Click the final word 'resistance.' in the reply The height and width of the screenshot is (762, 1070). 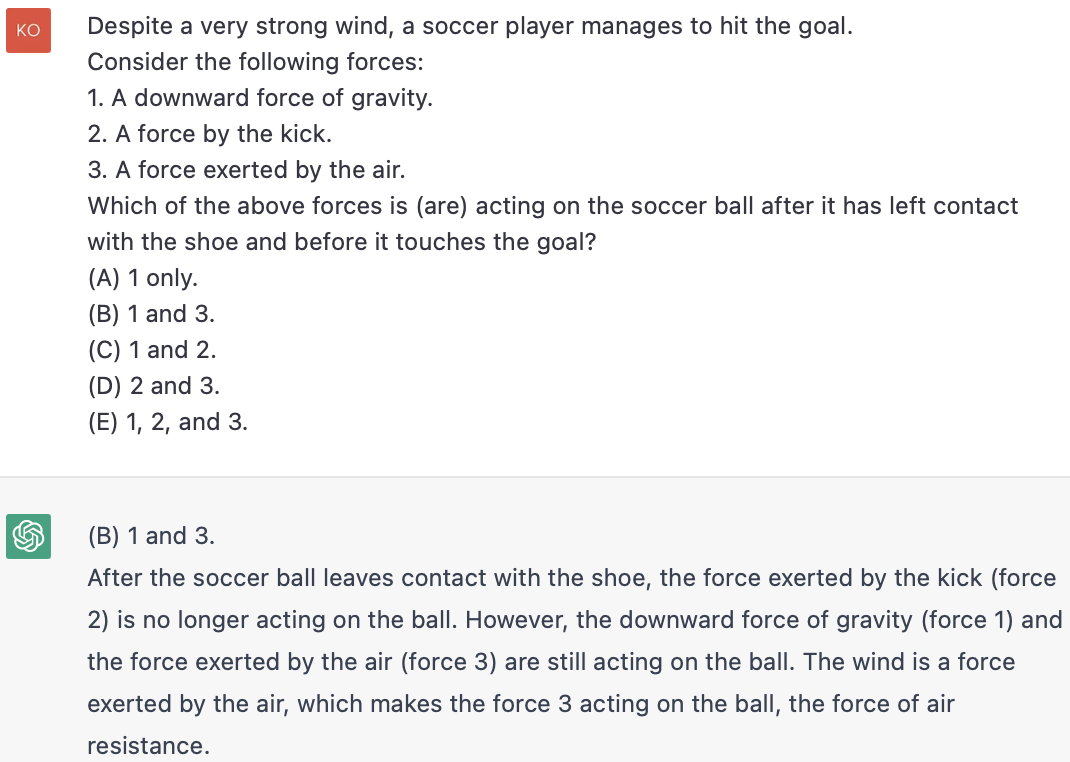[149, 746]
